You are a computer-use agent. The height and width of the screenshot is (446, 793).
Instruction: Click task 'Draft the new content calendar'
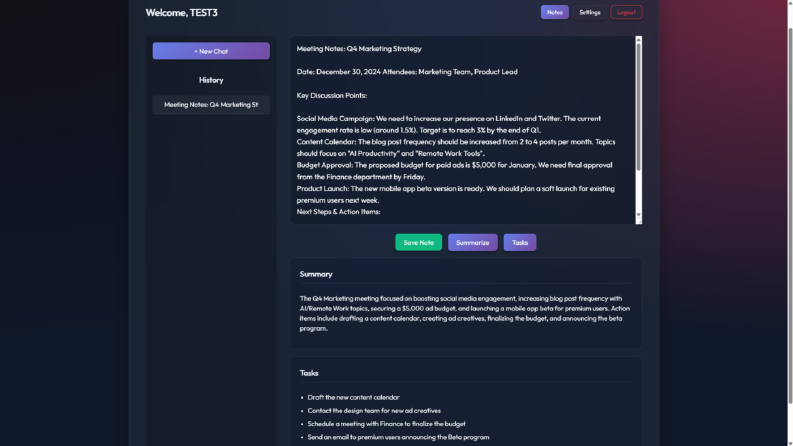click(353, 397)
